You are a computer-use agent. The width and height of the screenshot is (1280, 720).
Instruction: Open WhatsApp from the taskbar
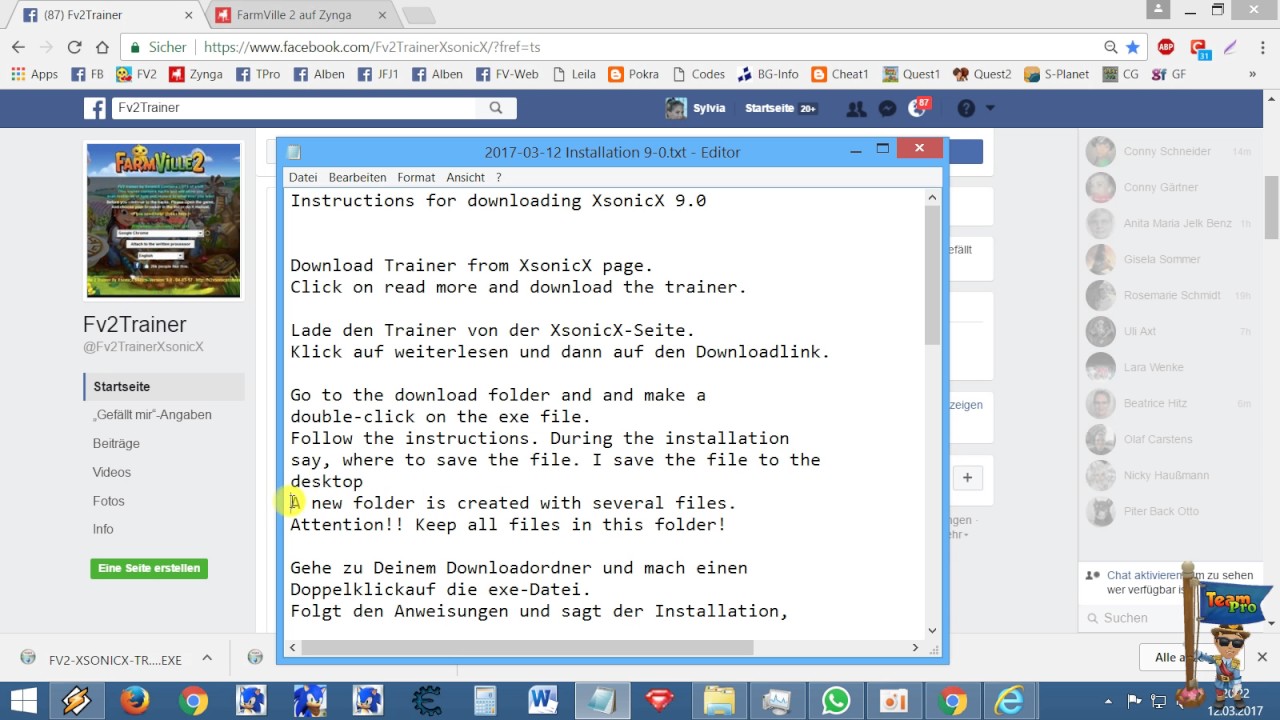tap(835, 701)
